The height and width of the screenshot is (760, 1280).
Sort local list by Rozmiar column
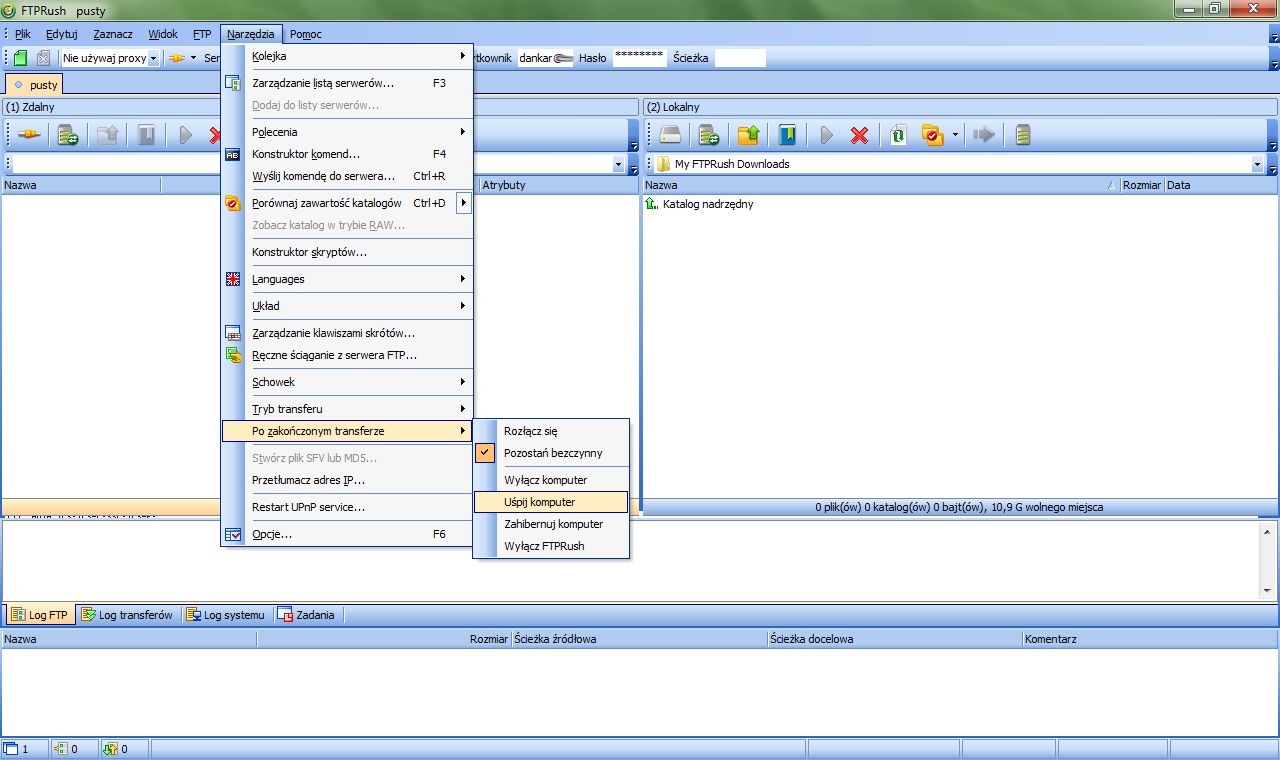tap(1141, 185)
